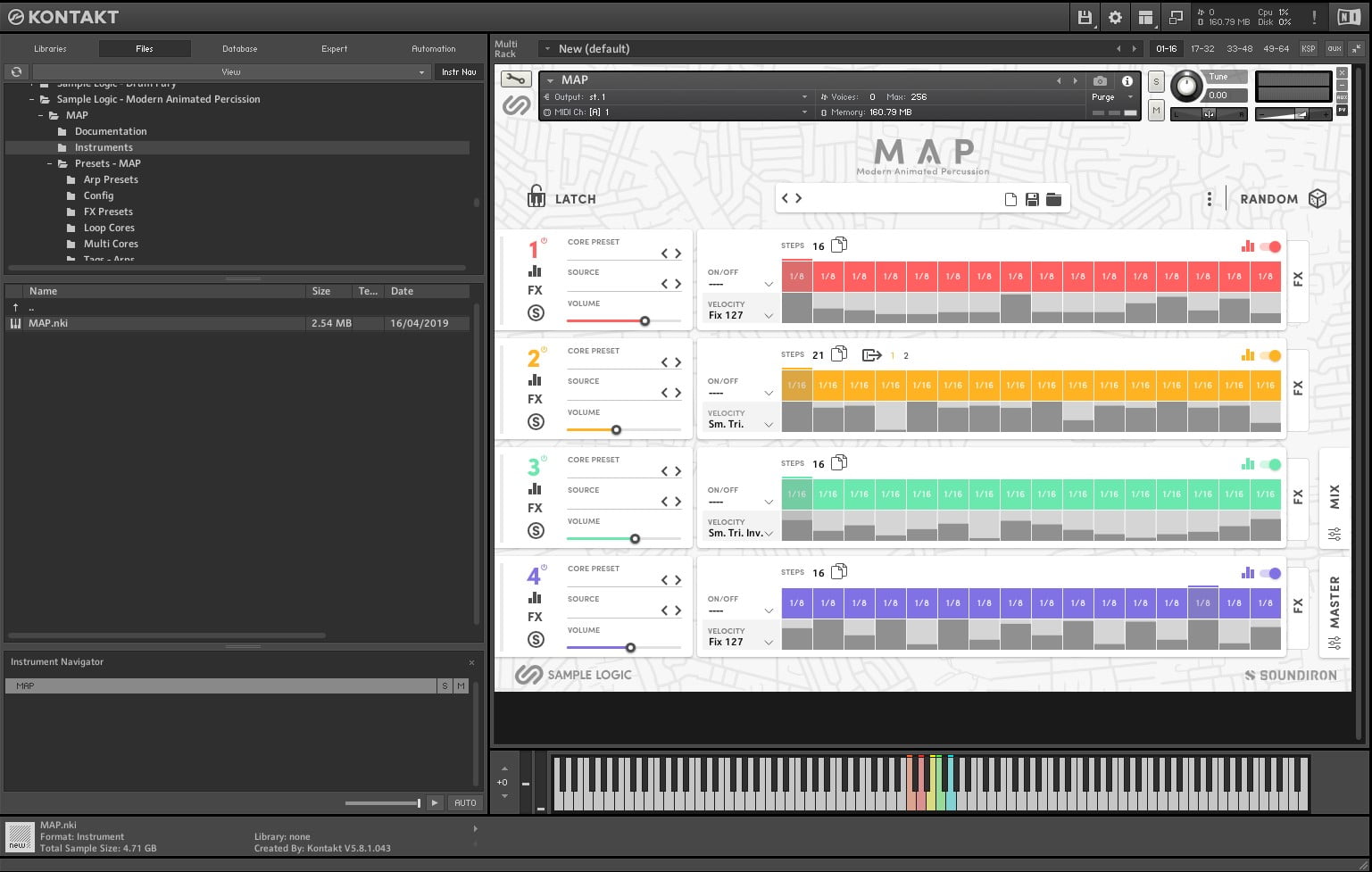This screenshot has height=872, width=1372.
Task: Toggle core 3 sequencer on/off switch
Action: (1270, 464)
